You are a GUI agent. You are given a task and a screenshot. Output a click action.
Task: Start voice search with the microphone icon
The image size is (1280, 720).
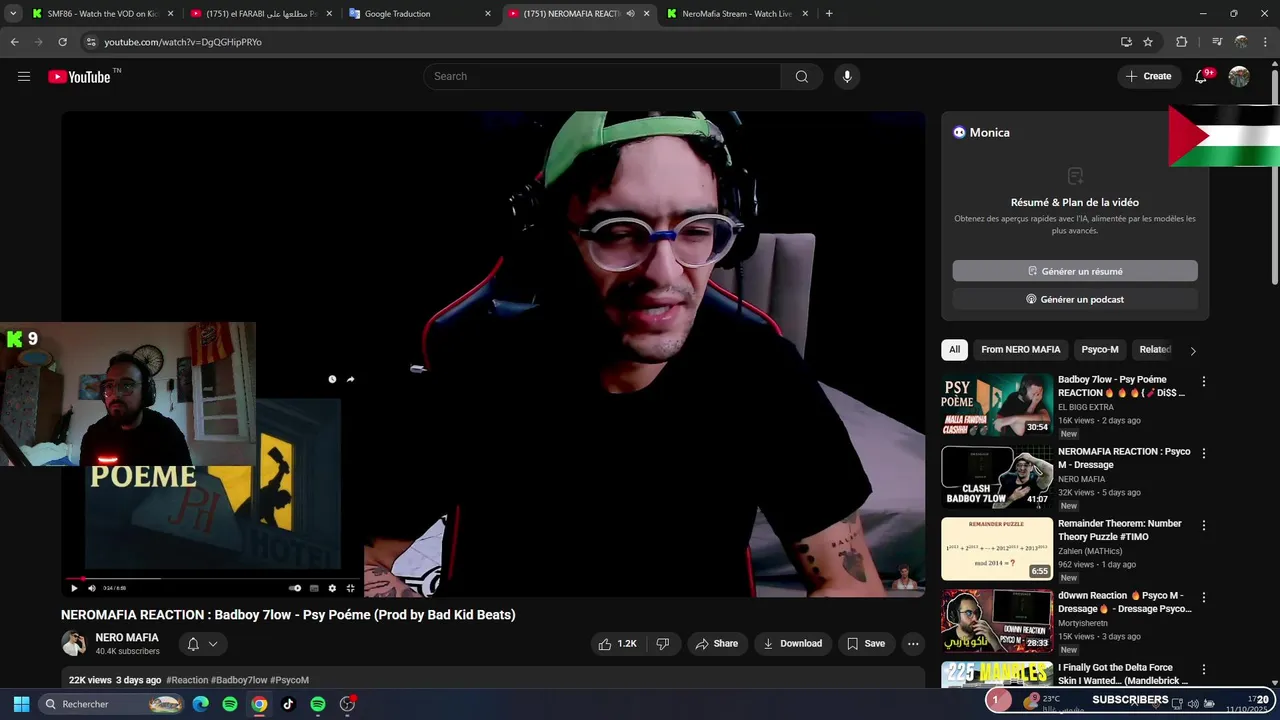click(x=847, y=77)
